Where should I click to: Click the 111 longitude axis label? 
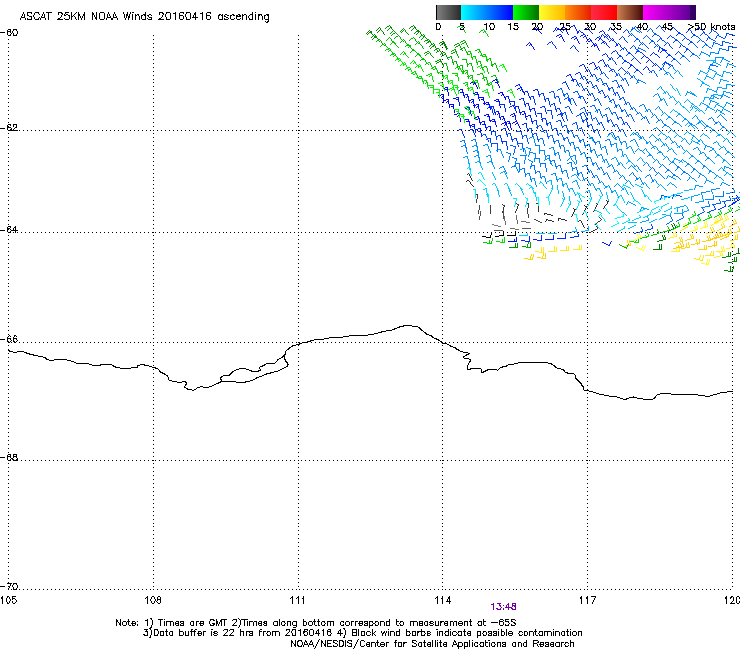coord(297,600)
